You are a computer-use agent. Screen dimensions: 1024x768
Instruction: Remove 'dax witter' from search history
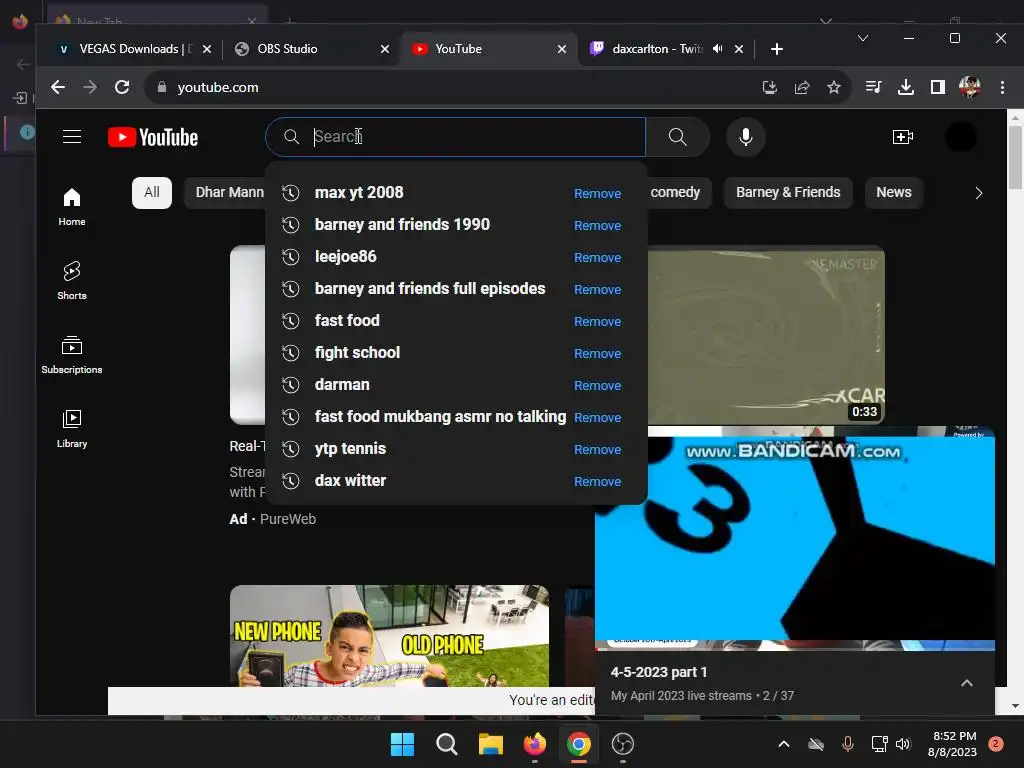(597, 481)
